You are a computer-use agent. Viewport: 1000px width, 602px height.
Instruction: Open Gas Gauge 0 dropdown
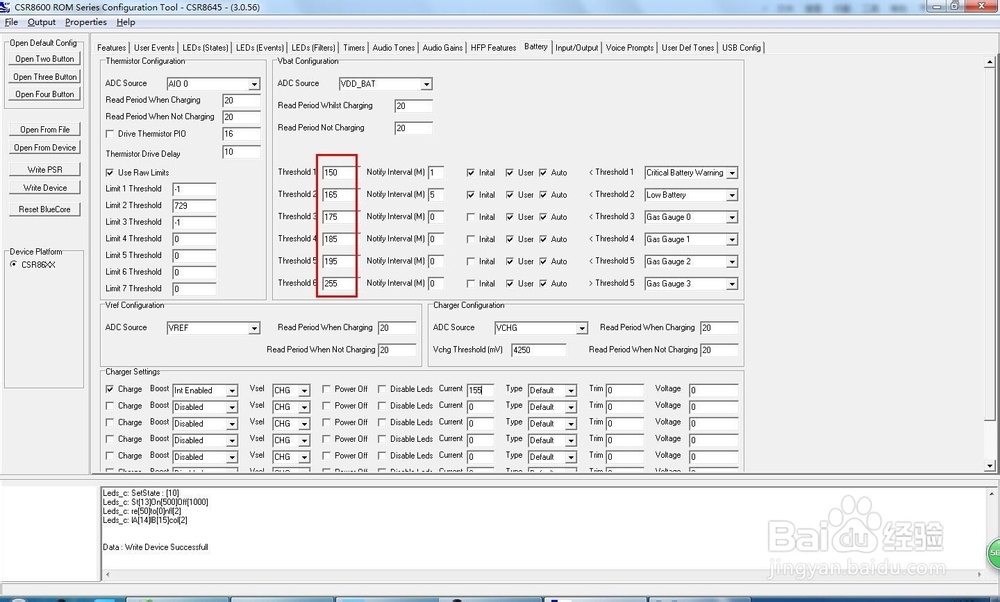(x=732, y=217)
